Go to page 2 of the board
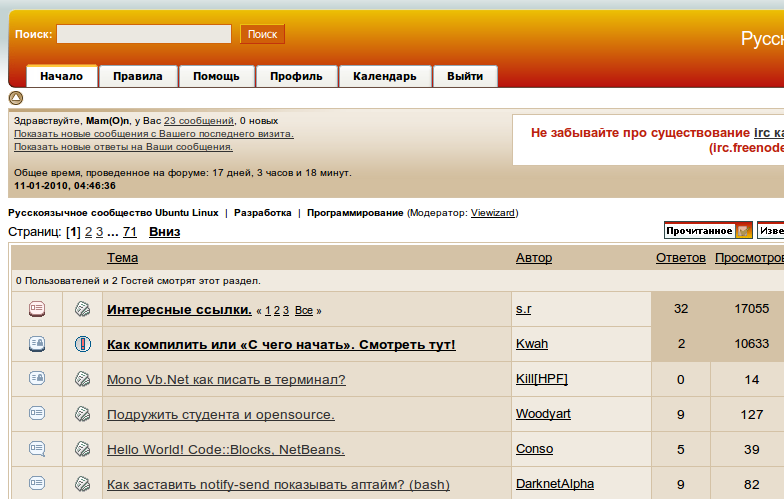 88,232
